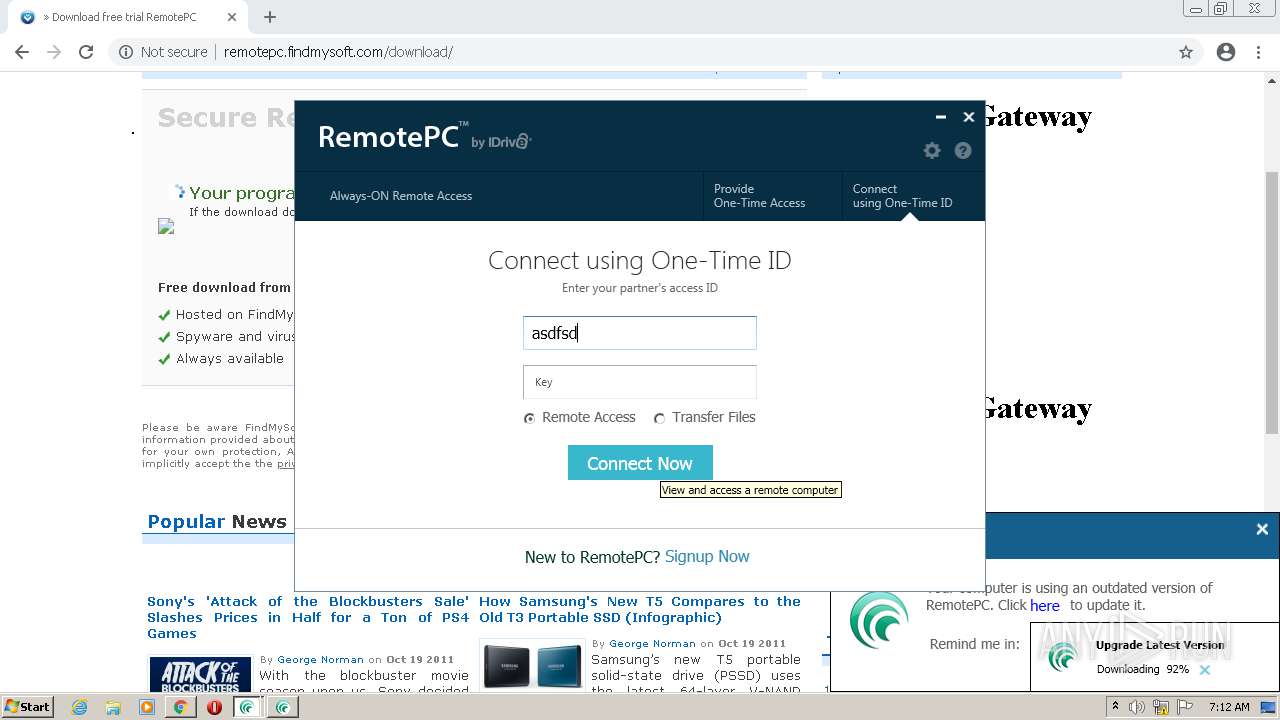Click the partner's access ID field
The width and height of the screenshot is (1280, 720).
coord(640,333)
